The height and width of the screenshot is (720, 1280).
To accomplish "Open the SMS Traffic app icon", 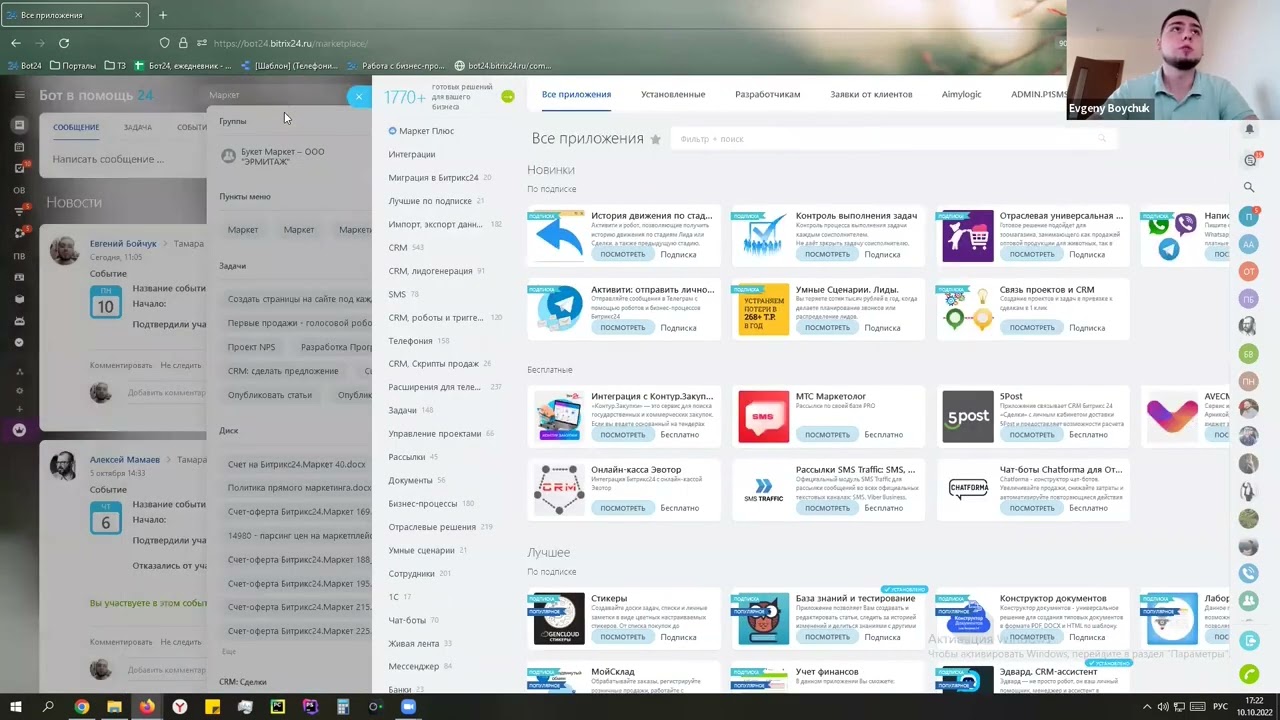I will coord(763,489).
